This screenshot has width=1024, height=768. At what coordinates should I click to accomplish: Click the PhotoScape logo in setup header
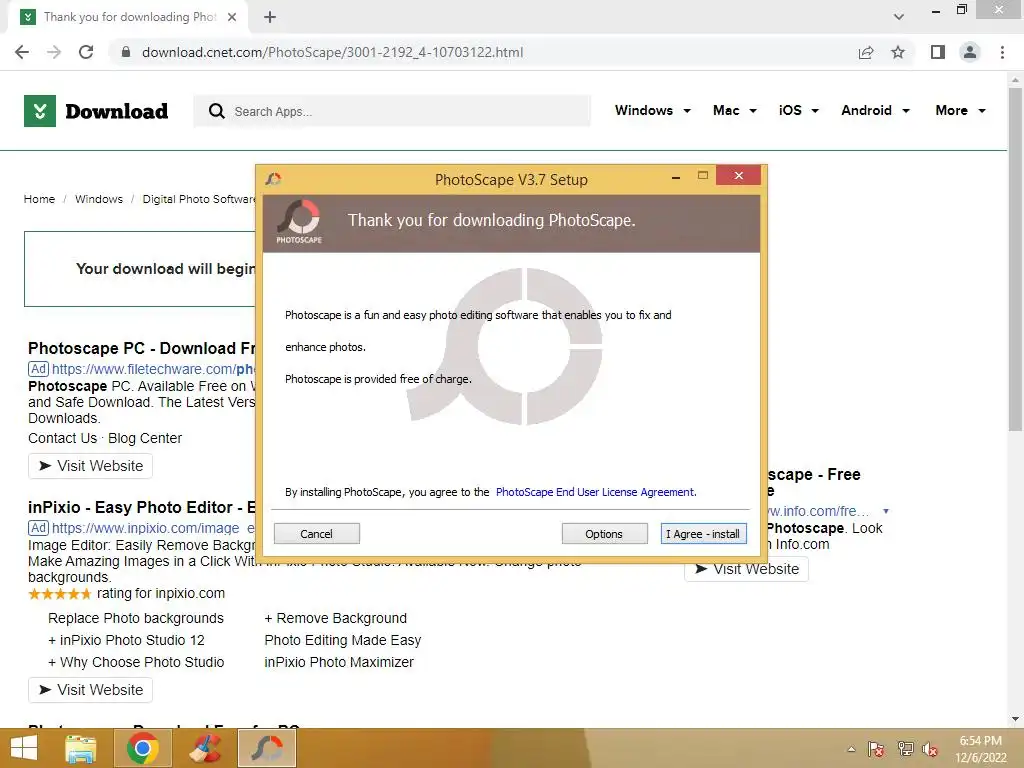[299, 222]
